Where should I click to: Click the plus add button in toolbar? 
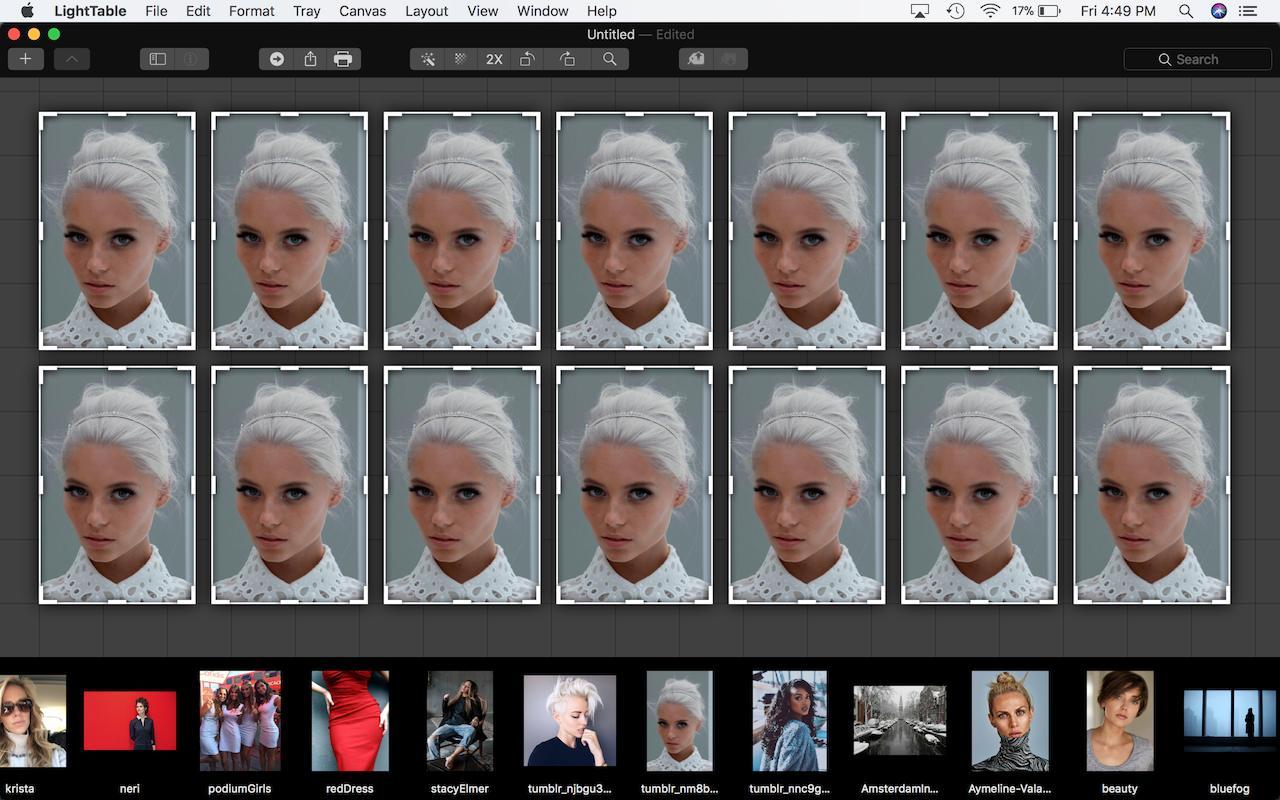coord(25,59)
